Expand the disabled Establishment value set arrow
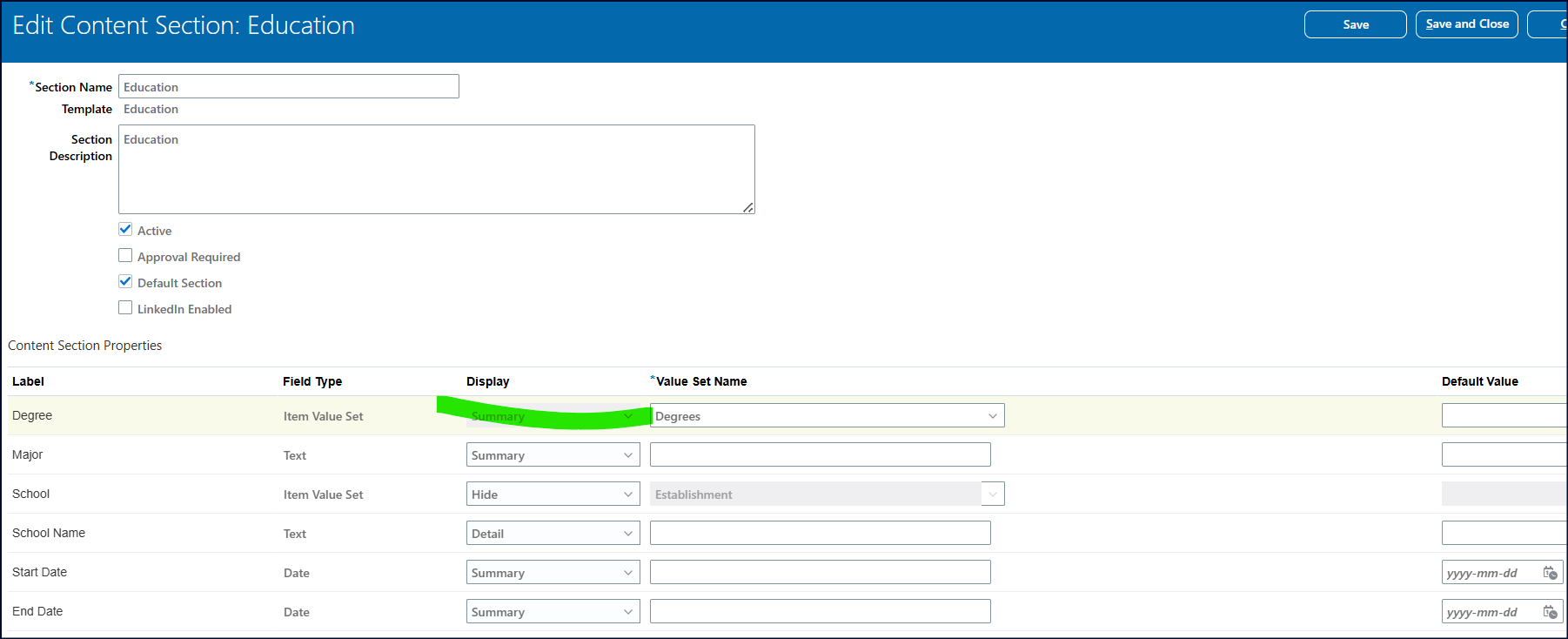Viewport: 1568px width, 639px height. 993,494
